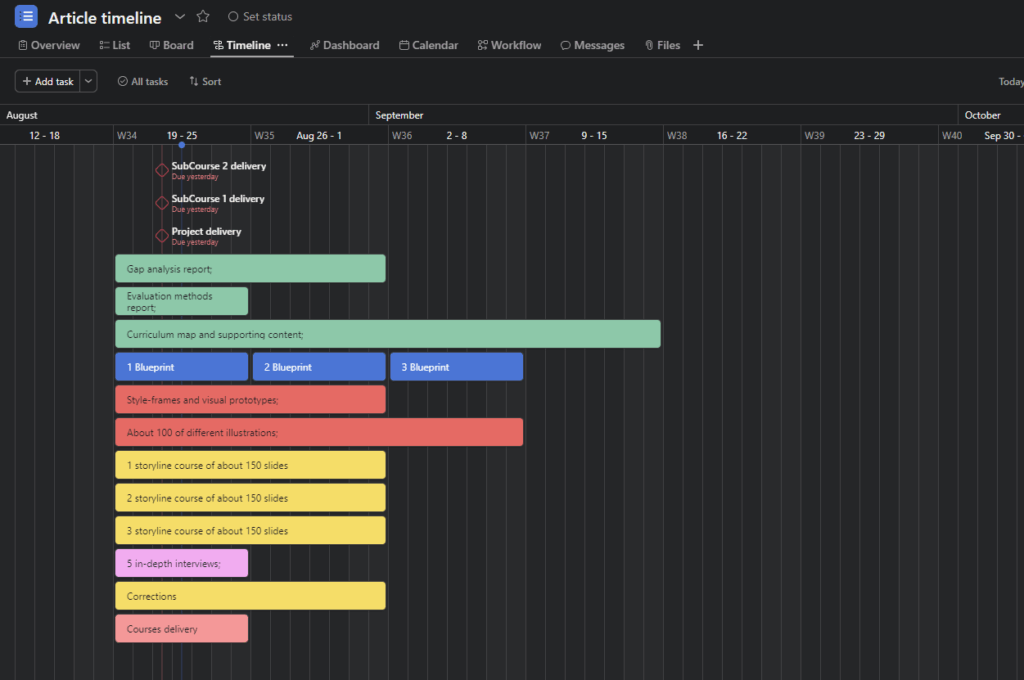Open the Corrections task bar
Screen dimensions: 1024x680
(250, 595)
